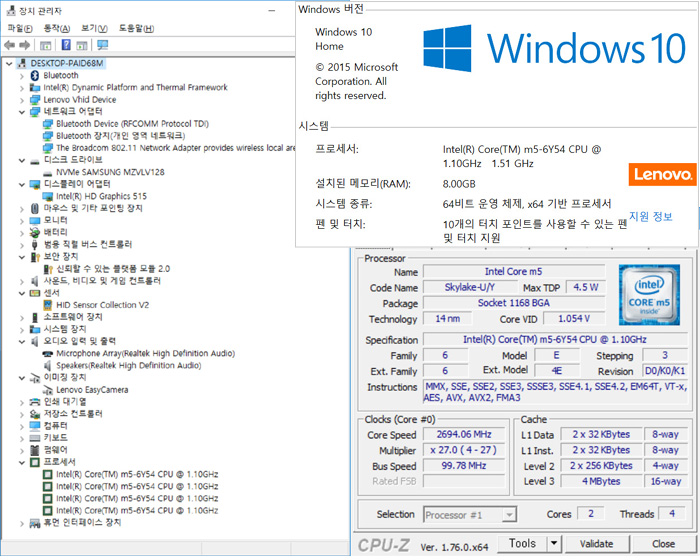Select the Bluetooth category icon
The width and height of the screenshot is (700, 560).
click(35, 75)
